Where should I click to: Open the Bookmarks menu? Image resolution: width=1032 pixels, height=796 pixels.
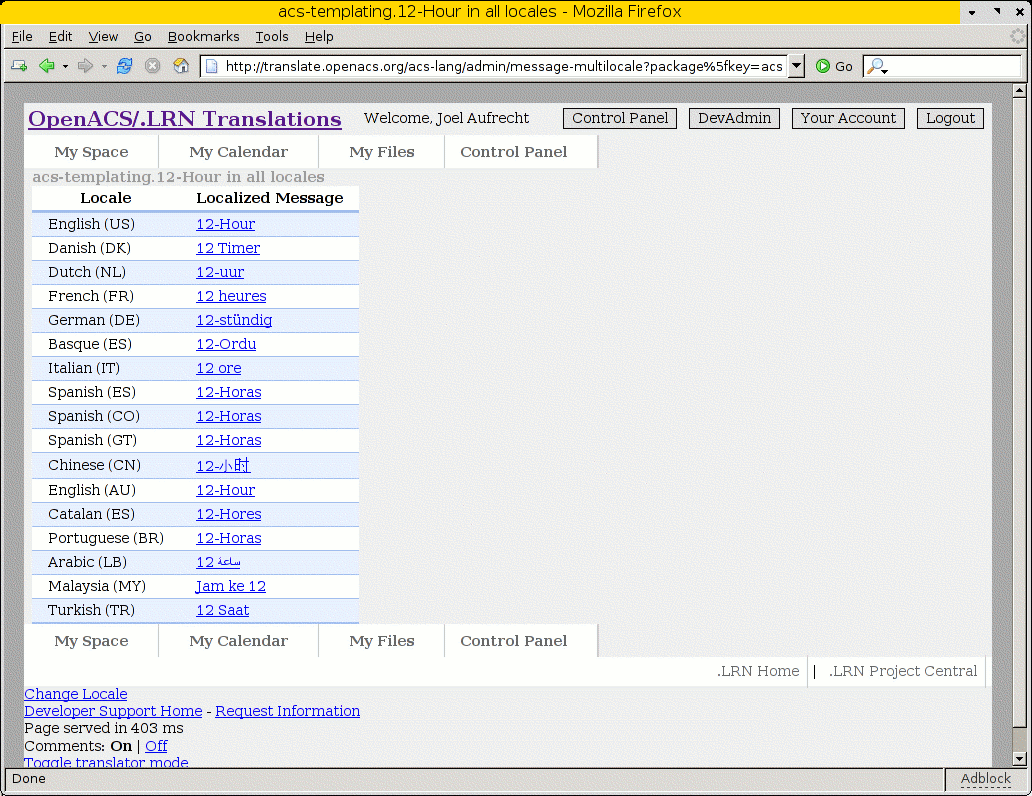(x=203, y=36)
